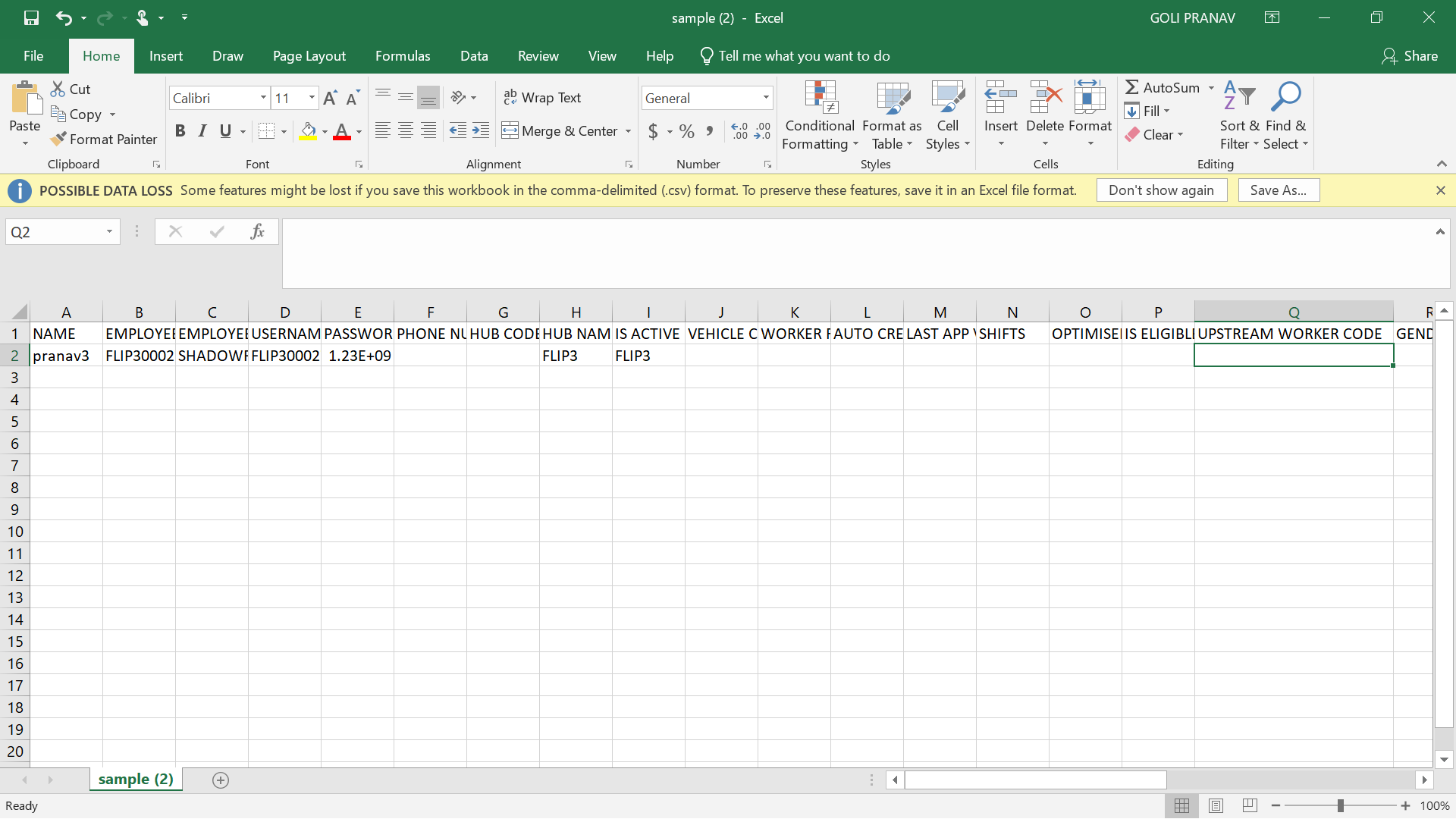Click the Borders icon
The image size is (1456, 819).
tap(266, 131)
